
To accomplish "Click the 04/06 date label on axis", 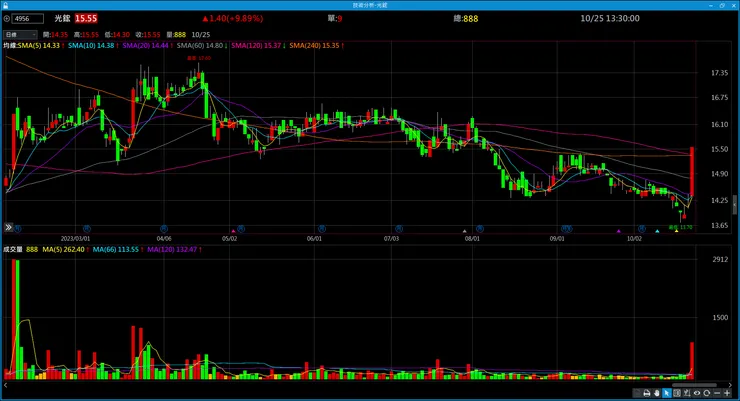I will click(164, 239).
